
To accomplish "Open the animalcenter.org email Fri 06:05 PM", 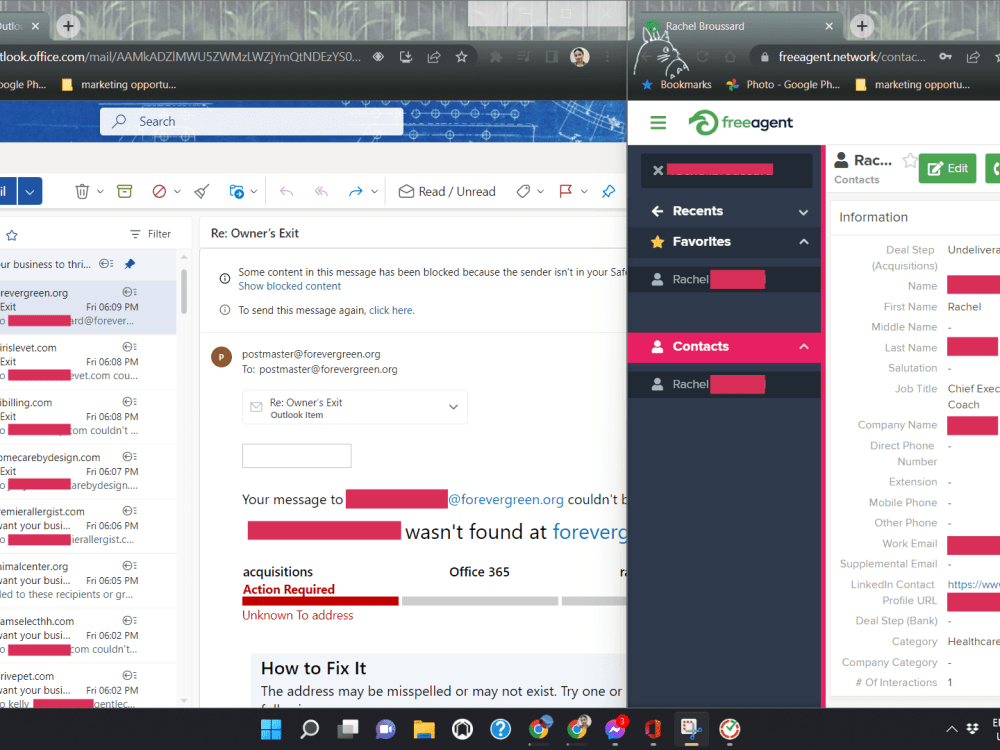I will click(88, 580).
